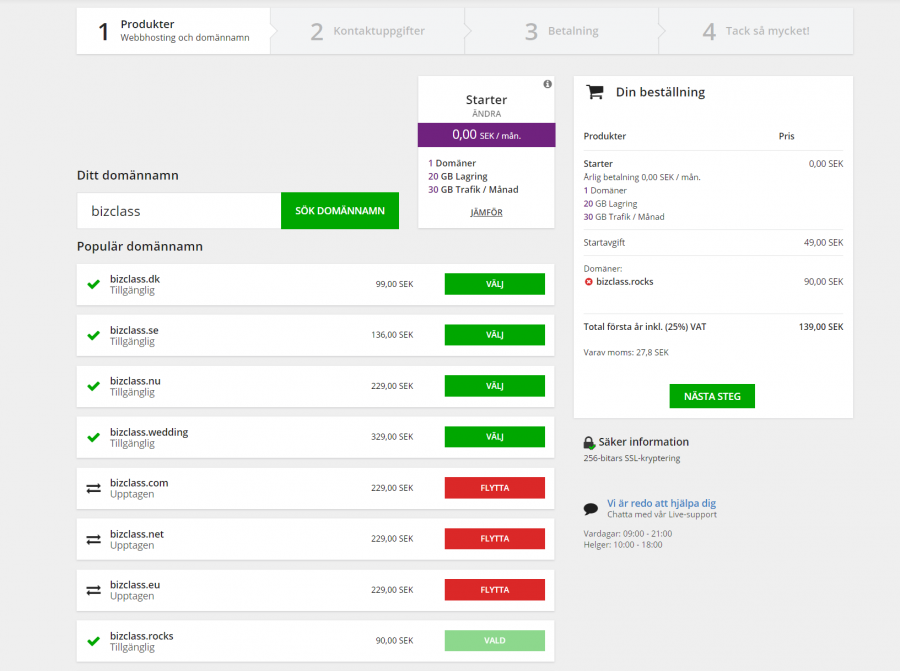
Task: Click the shopping cart icon beside Din beställning
Action: pos(595,92)
